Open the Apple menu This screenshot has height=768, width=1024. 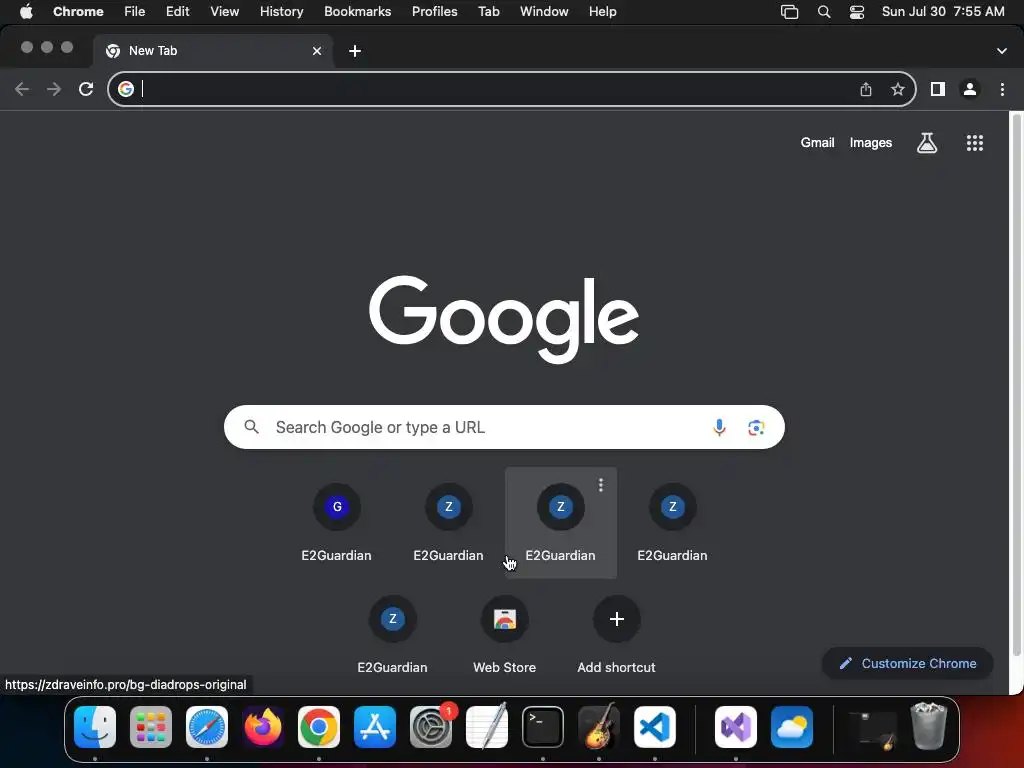[x=26, y=12]
